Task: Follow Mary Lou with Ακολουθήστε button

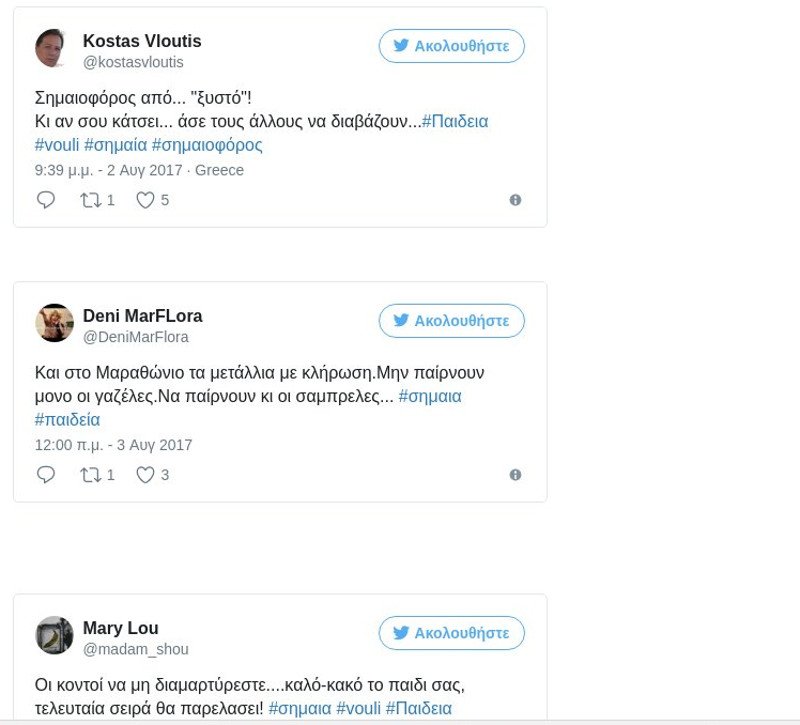Action: coord(452,633)
